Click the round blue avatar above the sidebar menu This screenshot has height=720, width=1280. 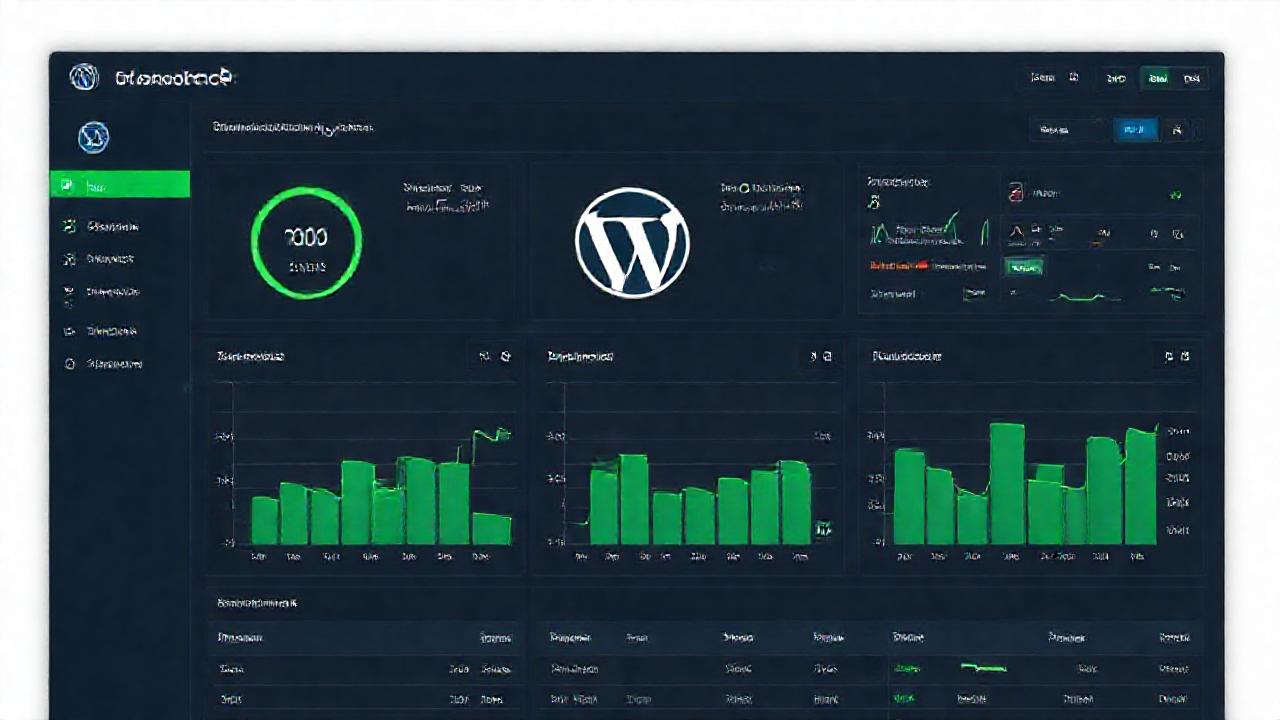(x=93, y=137)
